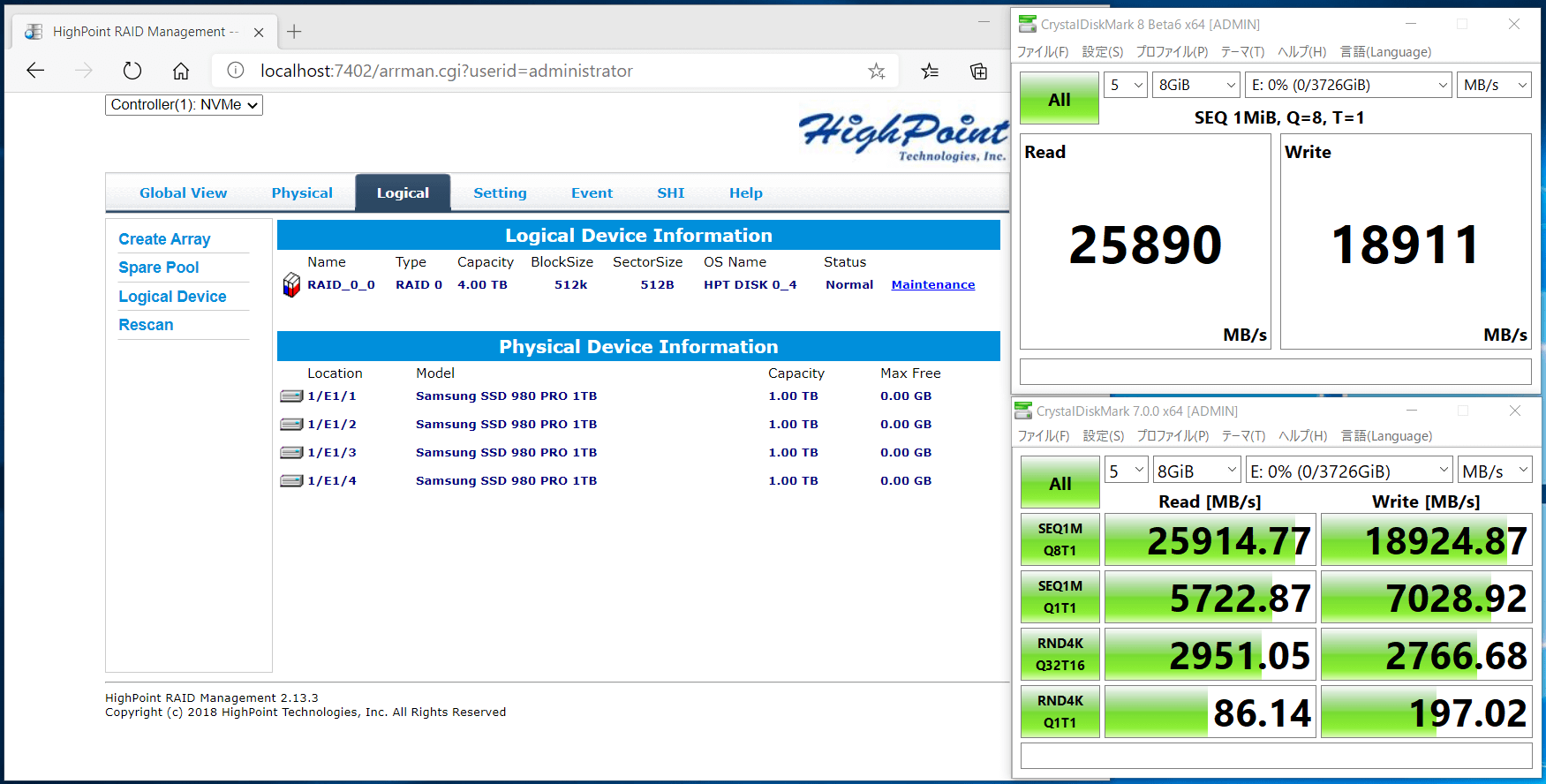
Task: Open the Event tab
Action: (x=592, y=192)
